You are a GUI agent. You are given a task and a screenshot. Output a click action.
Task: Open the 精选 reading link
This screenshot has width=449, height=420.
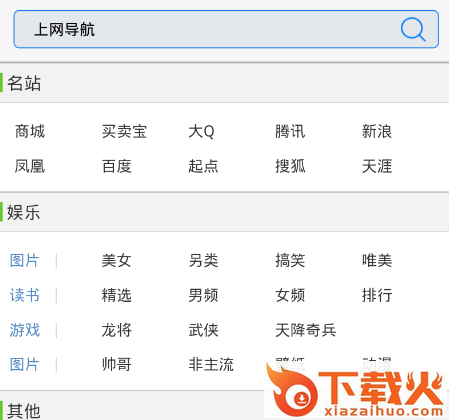point(117,295)
